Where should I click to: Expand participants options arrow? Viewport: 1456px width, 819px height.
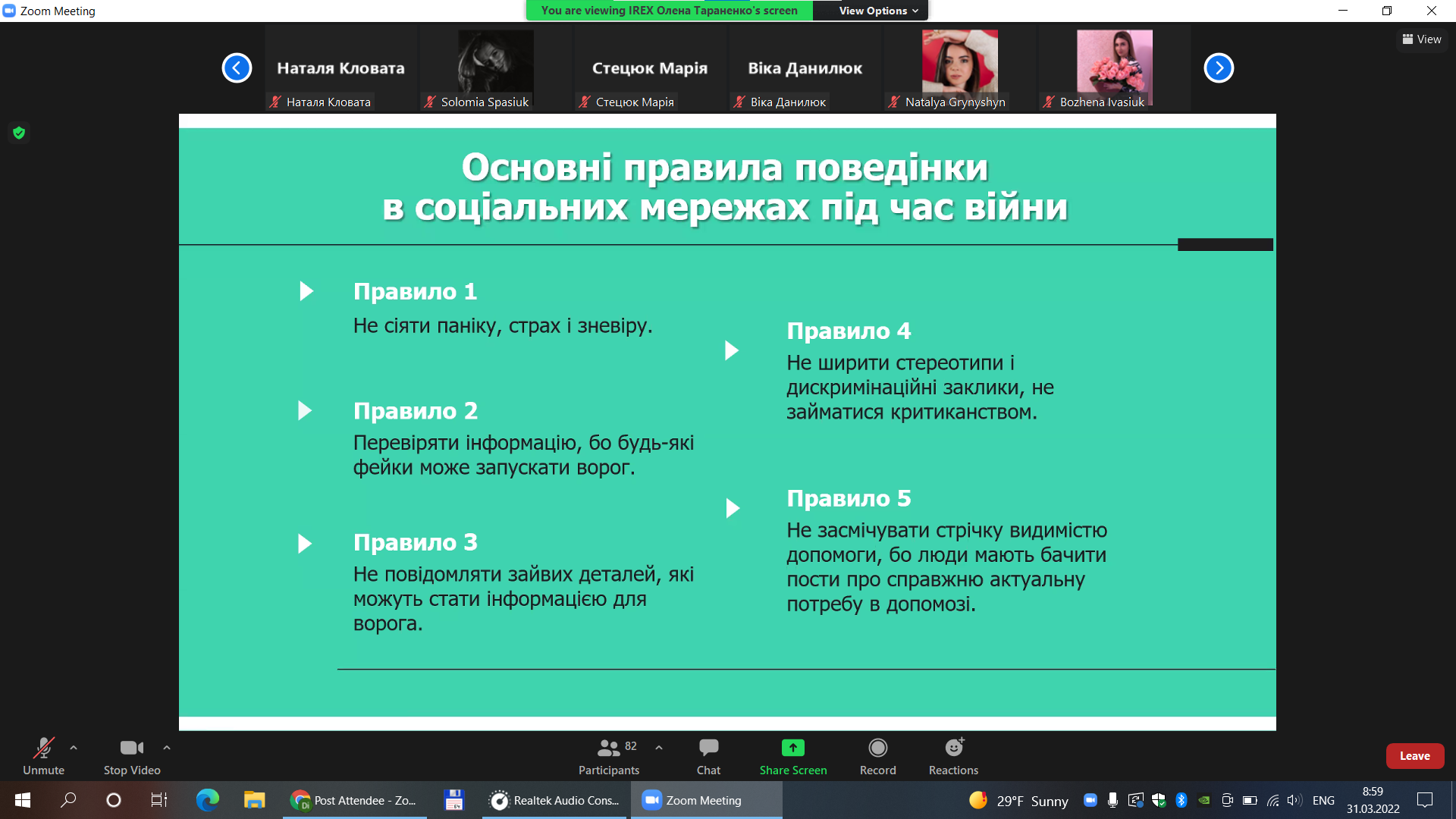tap(659, 748)
